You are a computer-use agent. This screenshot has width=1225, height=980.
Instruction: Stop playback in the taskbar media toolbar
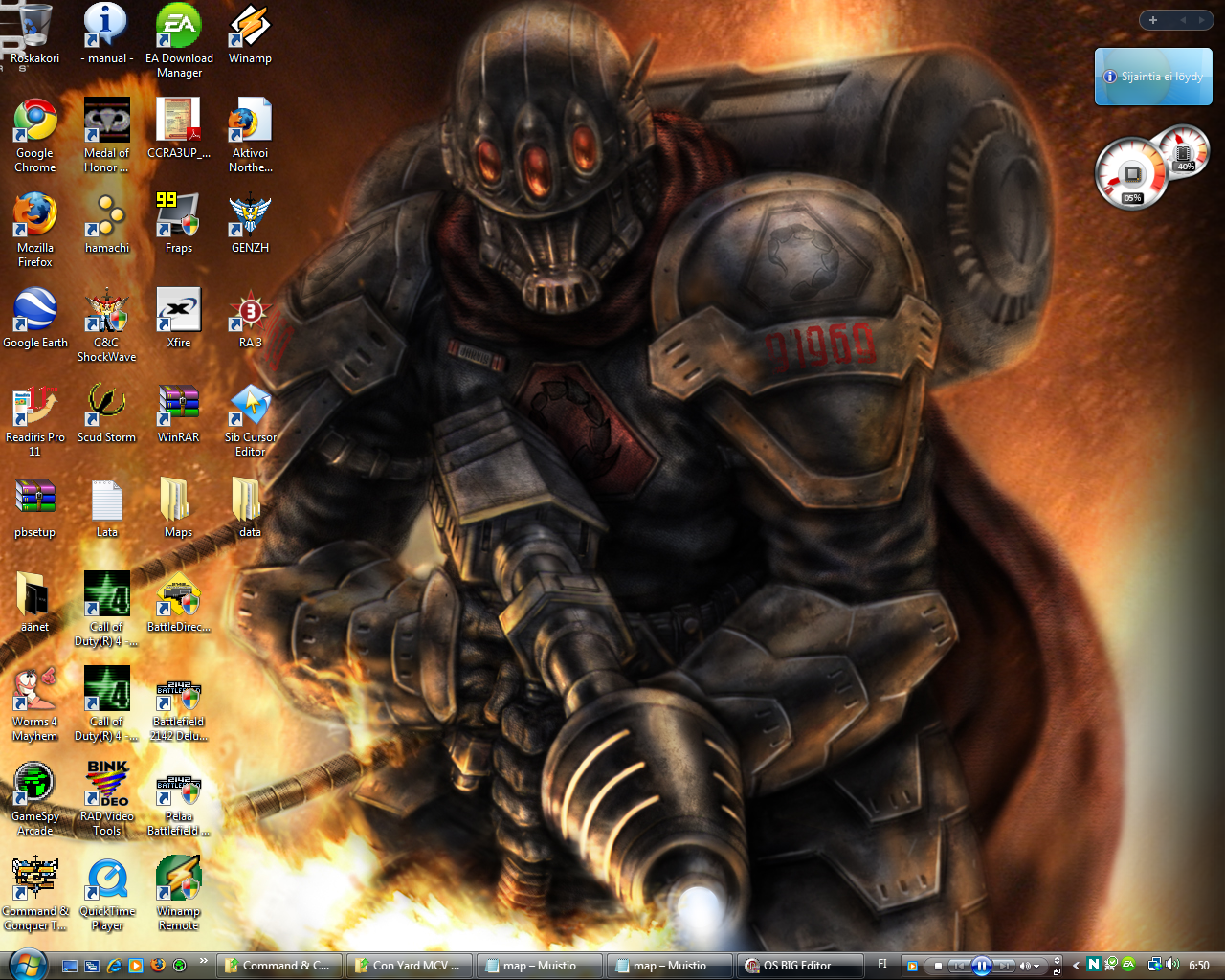click(x=938, y=966)
